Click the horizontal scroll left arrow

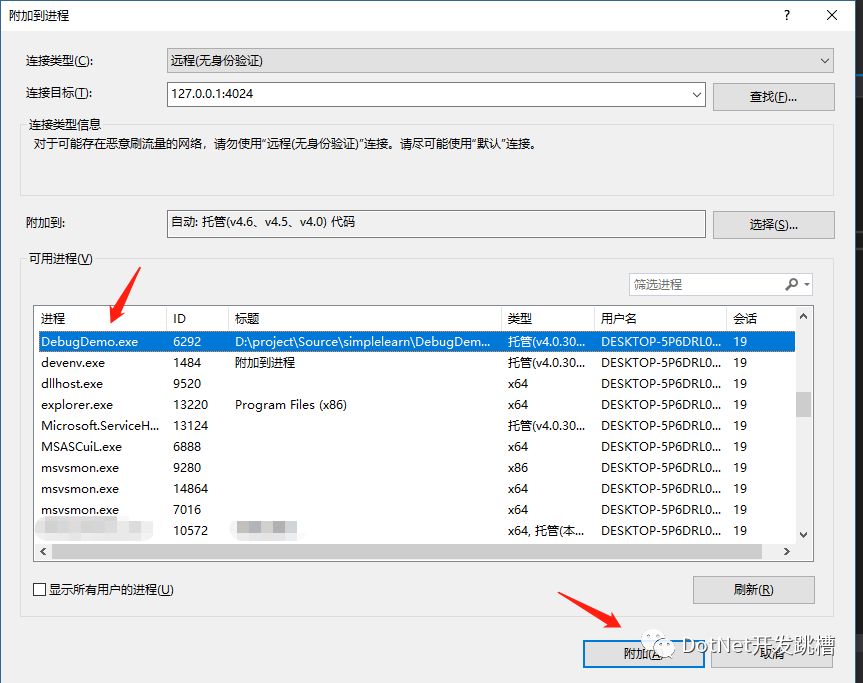[43, 551]
